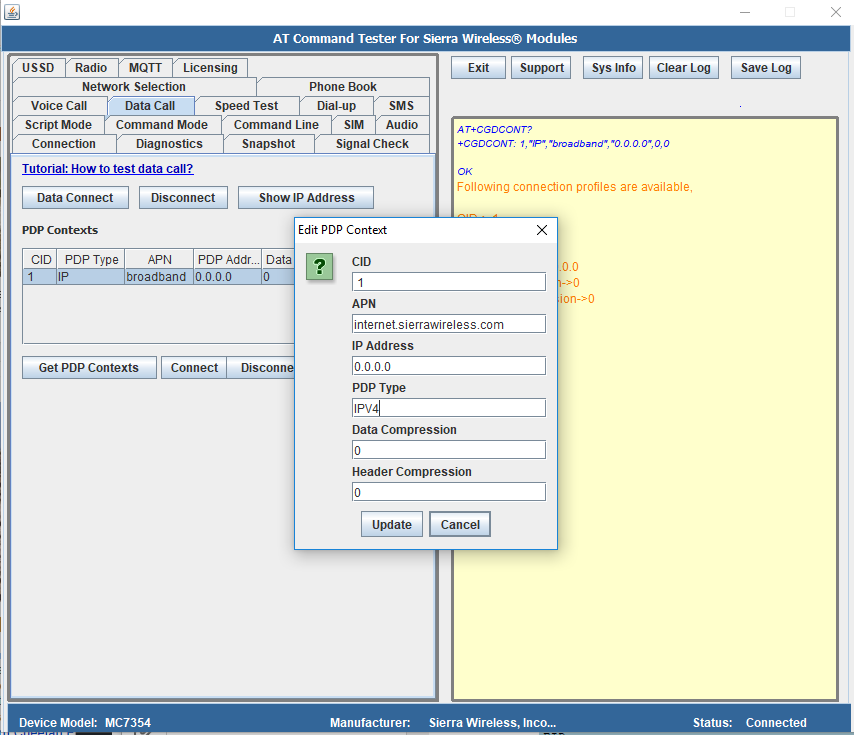Viewport: 854px width, 735px height.
Task: Open the Speed Test tab
Action: (x=246, y=106)
